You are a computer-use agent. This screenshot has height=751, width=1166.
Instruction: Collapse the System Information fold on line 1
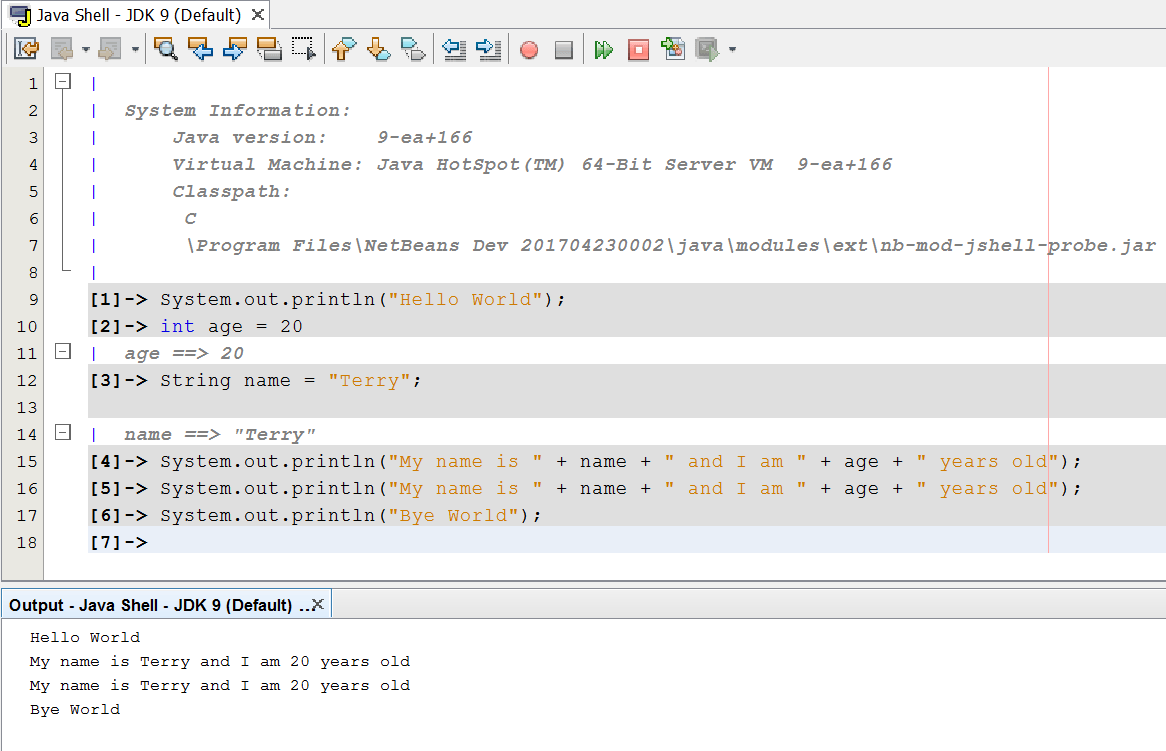click(x=63, y=82)
